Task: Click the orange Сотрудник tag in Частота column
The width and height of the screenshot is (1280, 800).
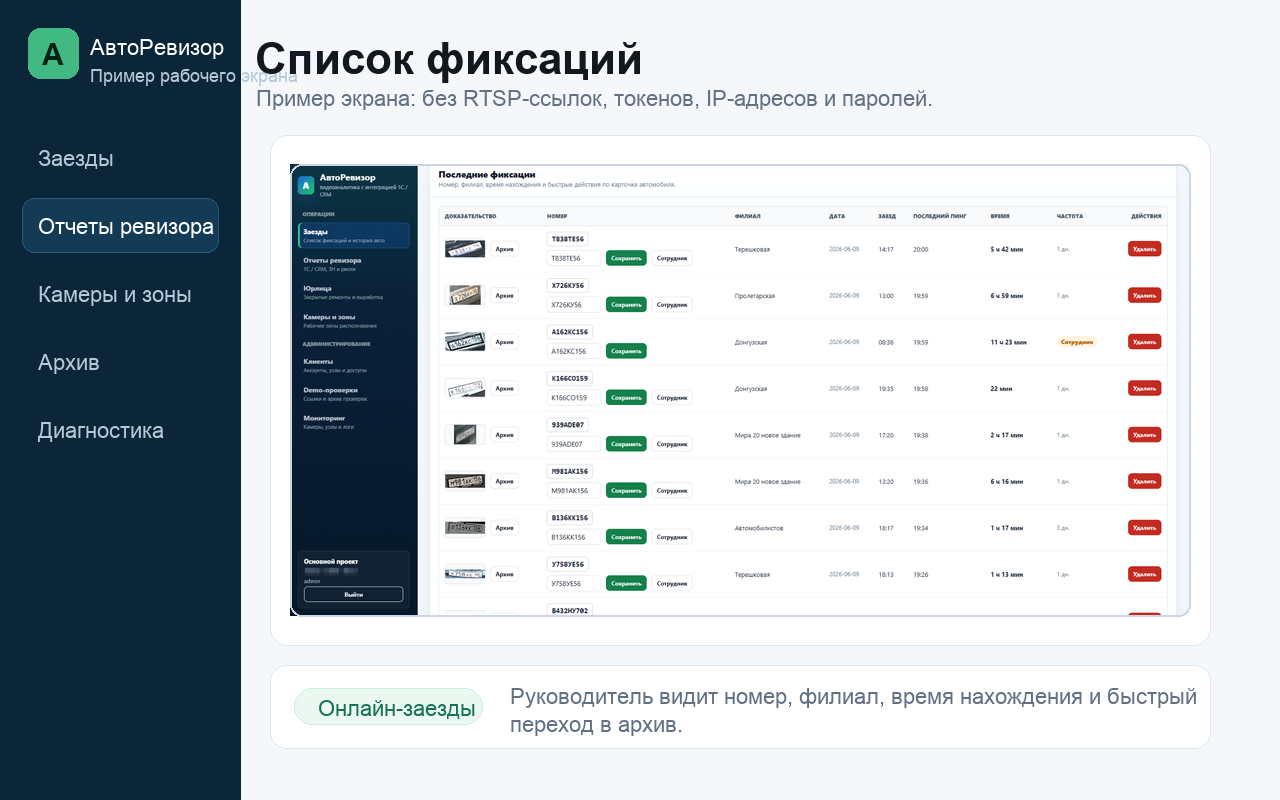Action: click(1077, 342)
